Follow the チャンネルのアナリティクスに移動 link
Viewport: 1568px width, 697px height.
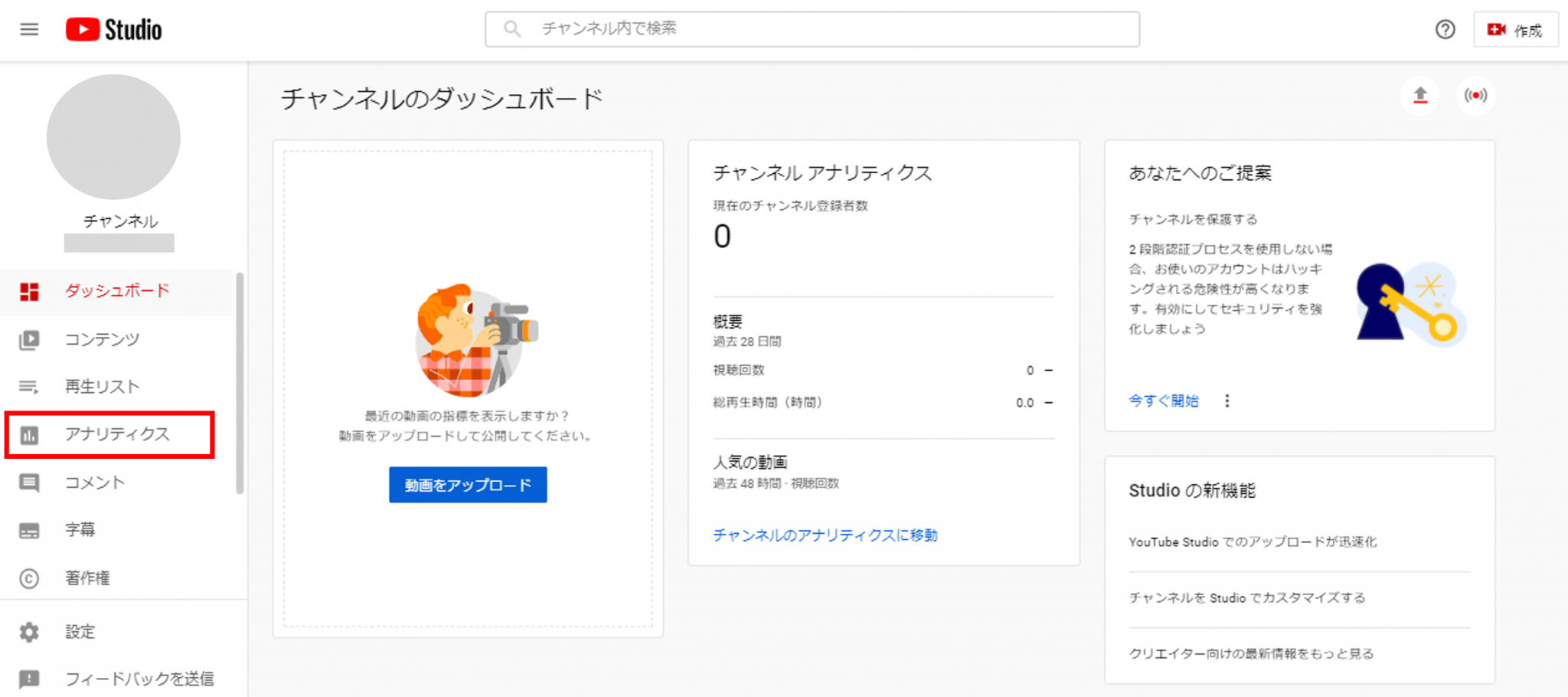click(825, 535)
